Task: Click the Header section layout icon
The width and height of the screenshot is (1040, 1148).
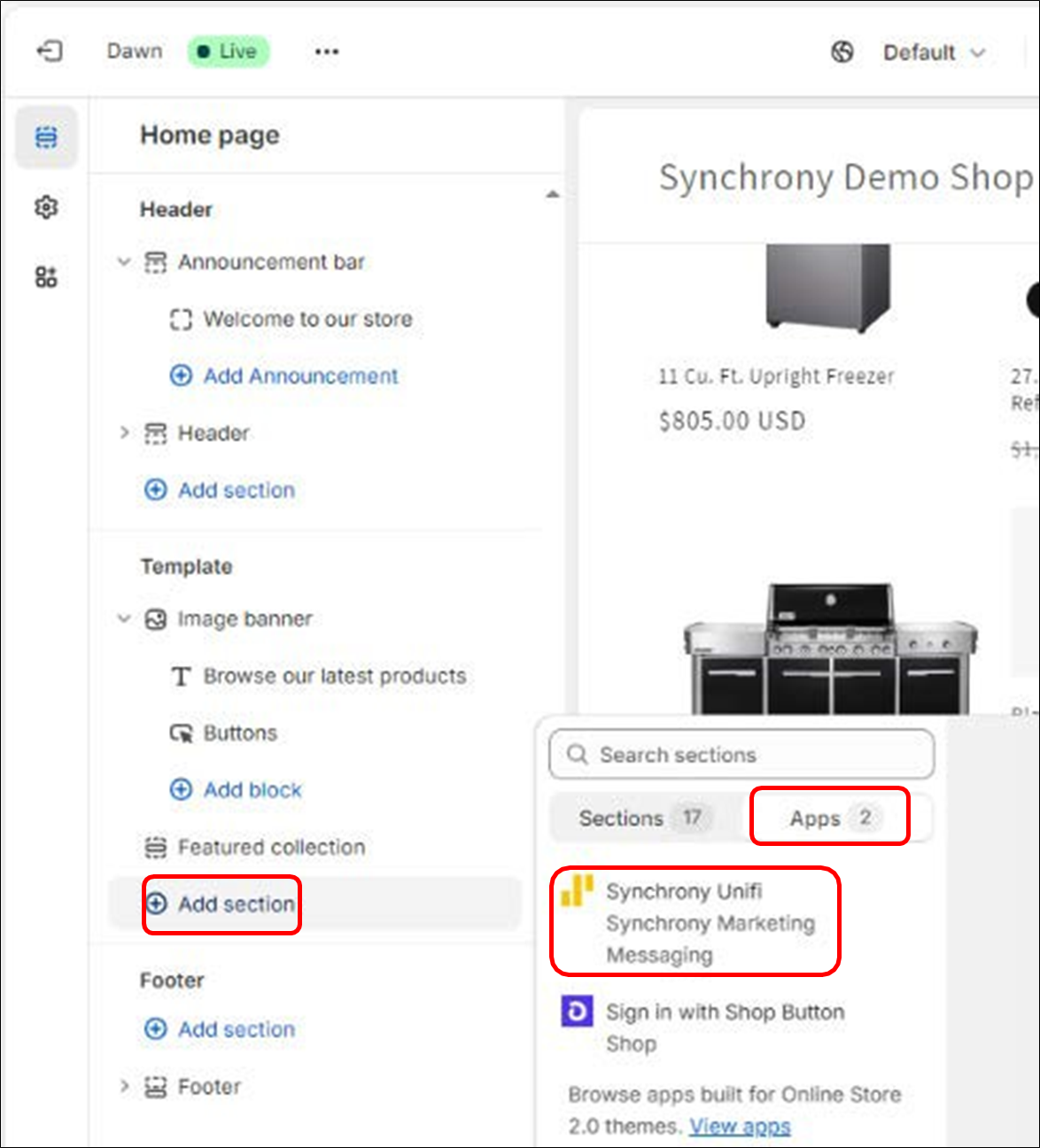Action: (156, 433)
